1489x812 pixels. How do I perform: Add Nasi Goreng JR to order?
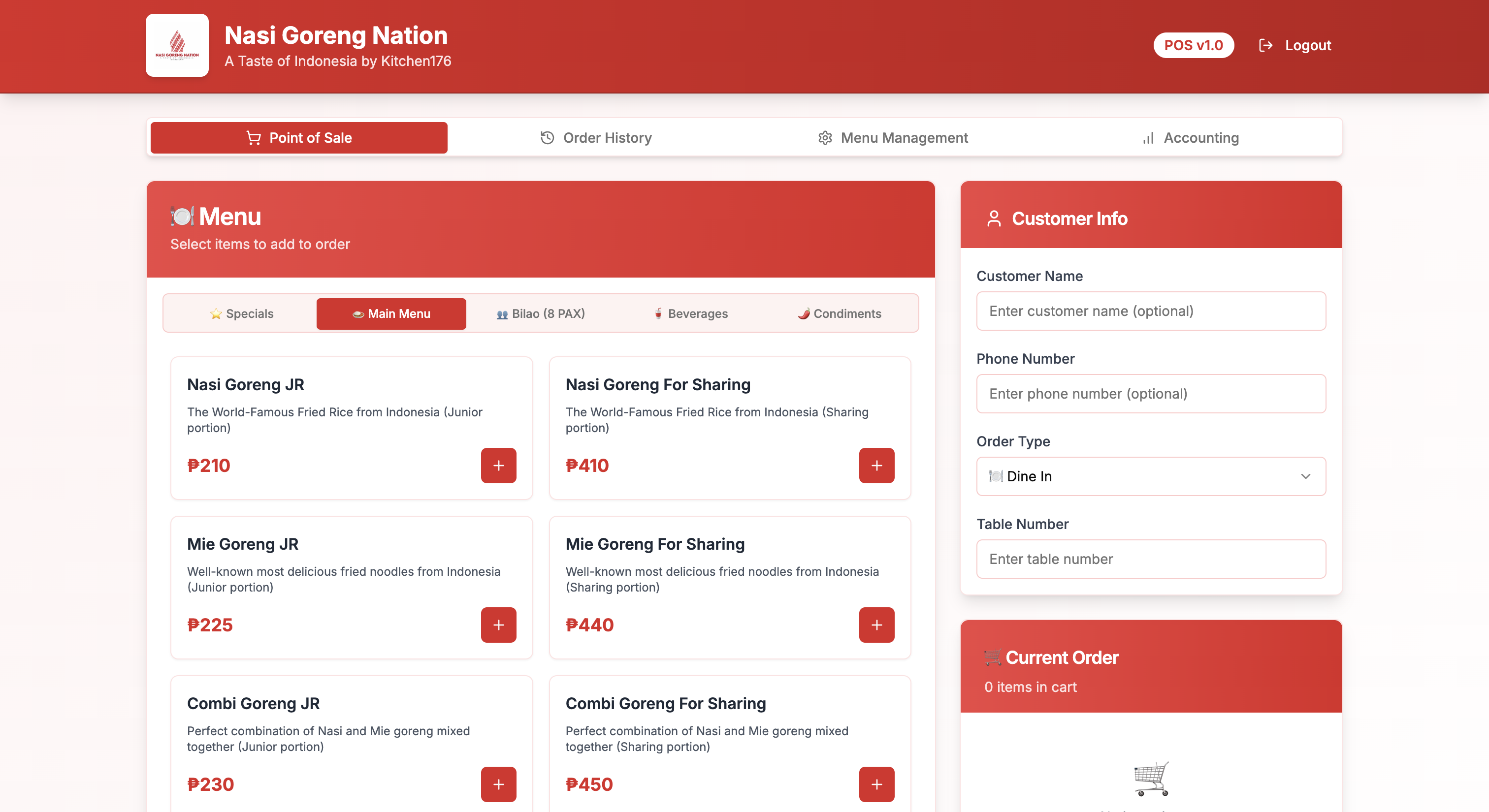498,465
